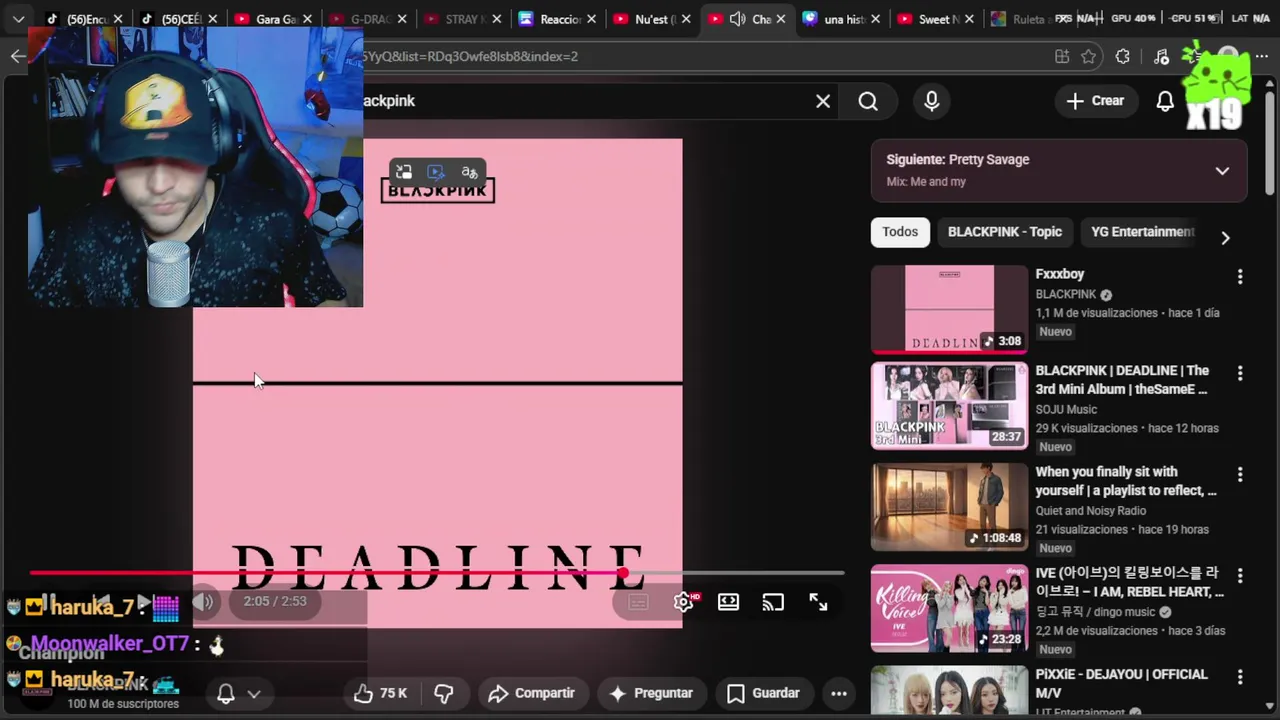
Task: Open the IVE Killing Voice thumbnail
Action: coord(949,608)
